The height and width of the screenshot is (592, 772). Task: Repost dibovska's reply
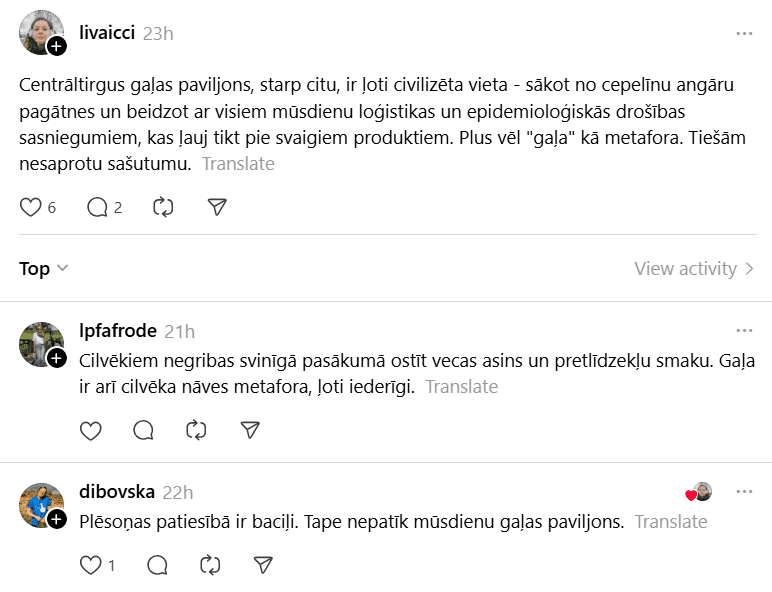tap(210, 565)
